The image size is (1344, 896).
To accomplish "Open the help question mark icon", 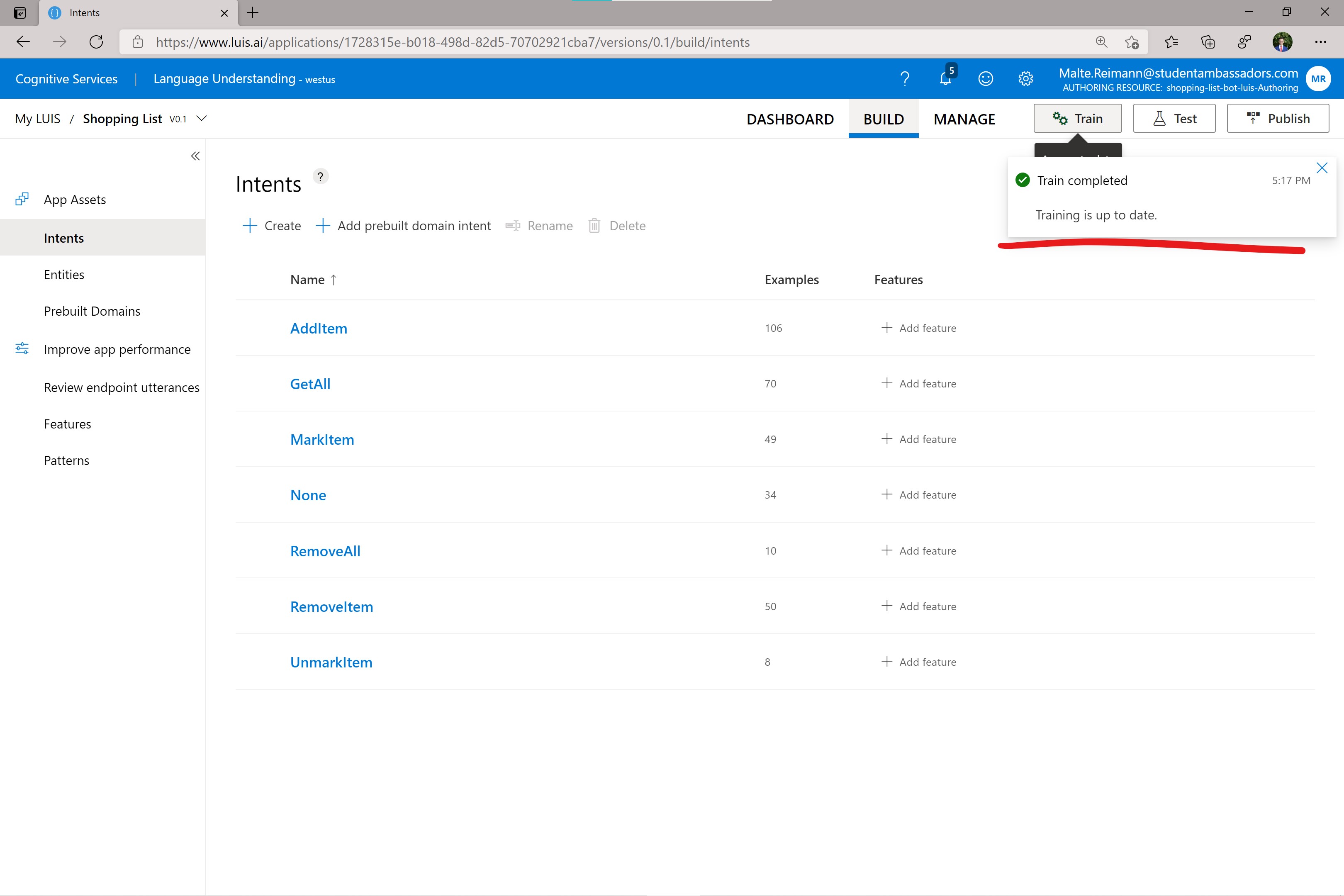I will tap(905, 78).
